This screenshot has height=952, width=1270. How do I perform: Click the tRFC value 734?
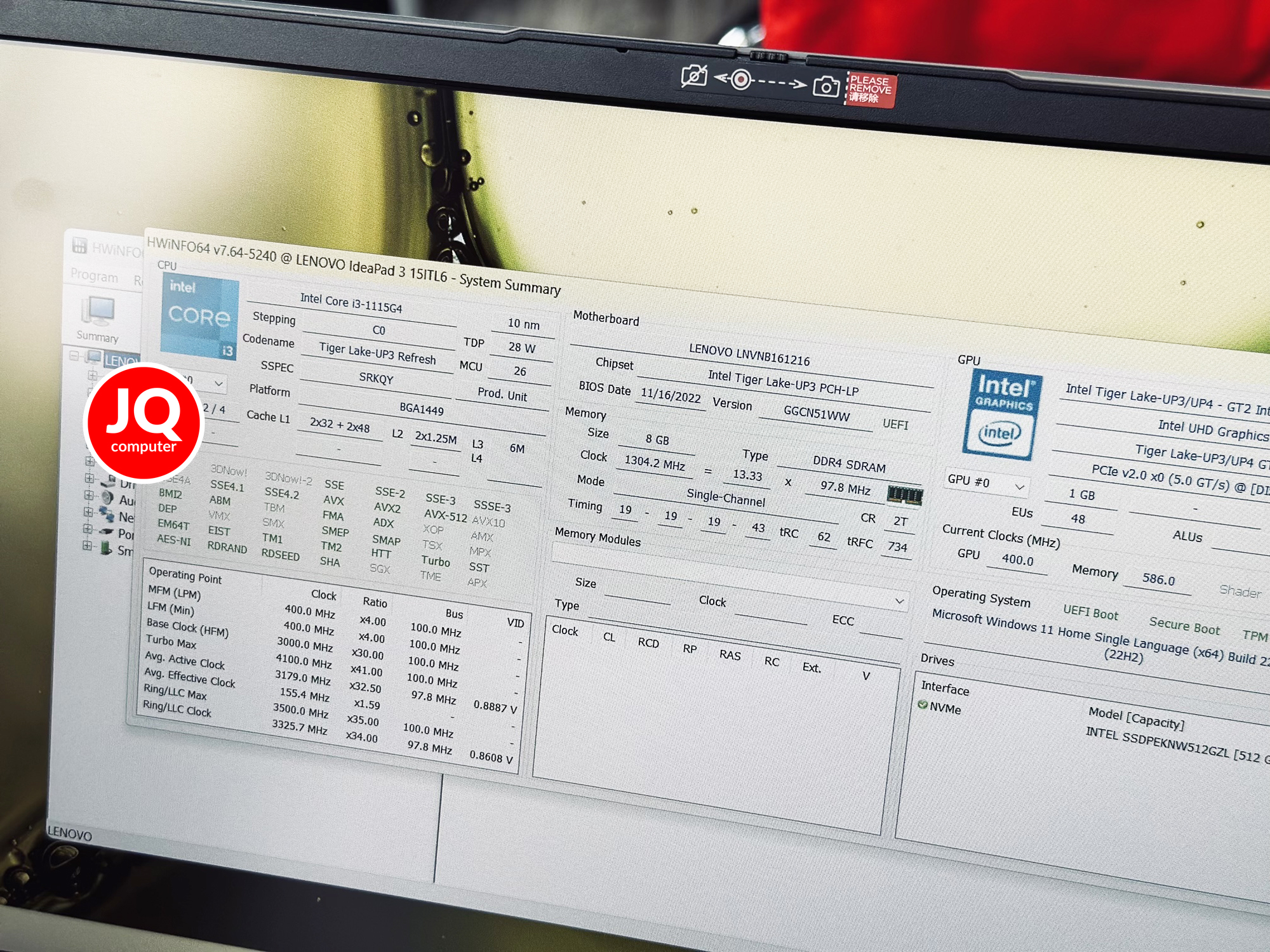coord(897,546)
